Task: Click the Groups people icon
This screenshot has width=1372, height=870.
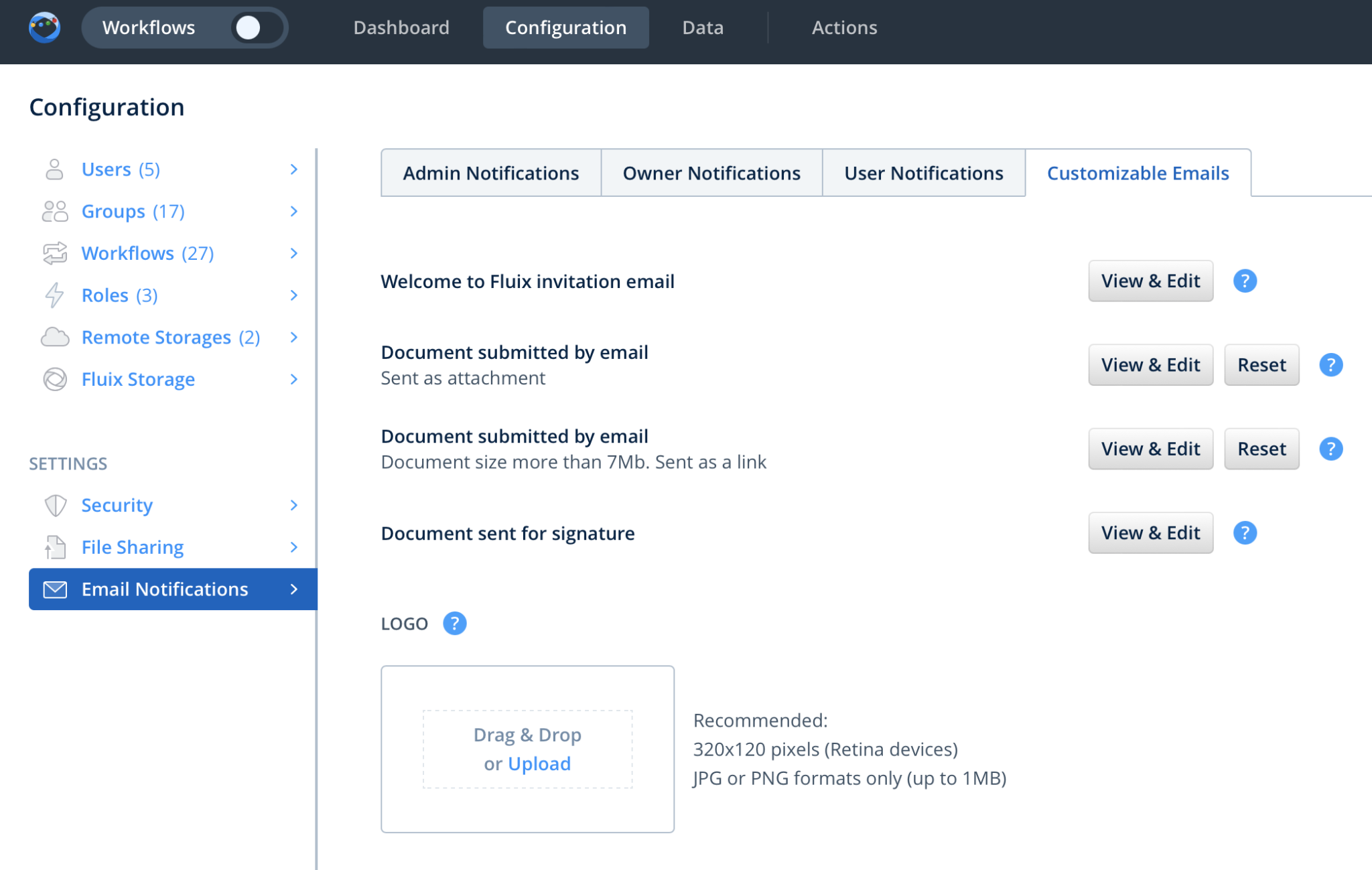Action: pyautogui.click(x=54, y=212)
